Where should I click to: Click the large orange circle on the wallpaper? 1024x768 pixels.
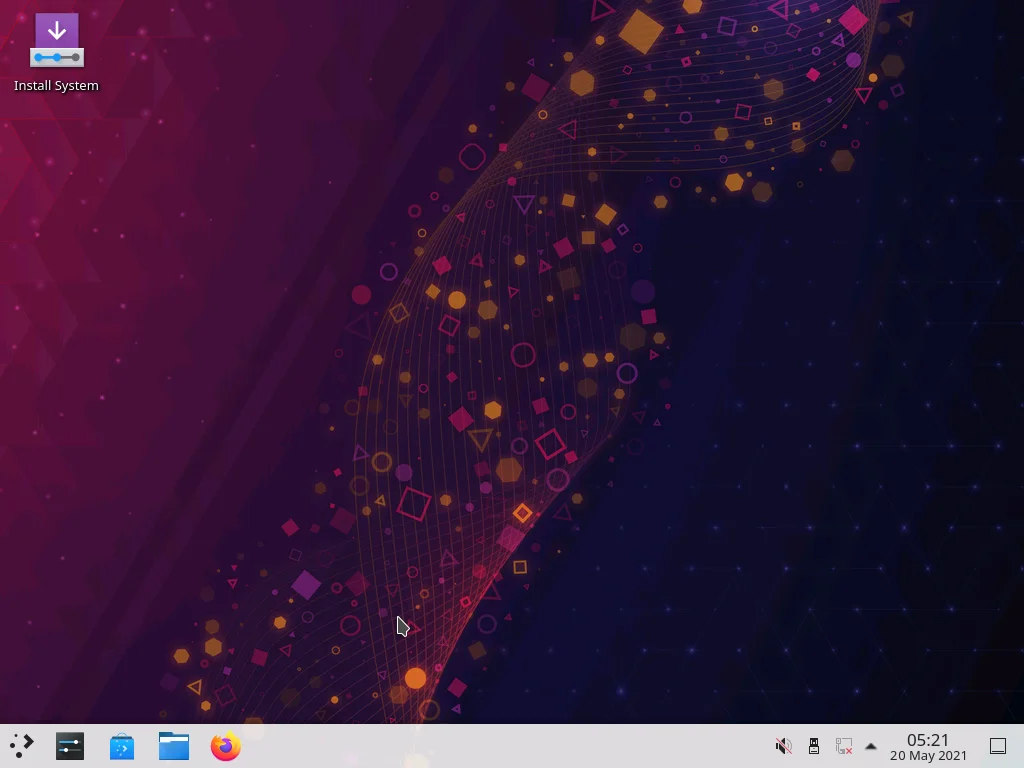(x=416, y=678)
